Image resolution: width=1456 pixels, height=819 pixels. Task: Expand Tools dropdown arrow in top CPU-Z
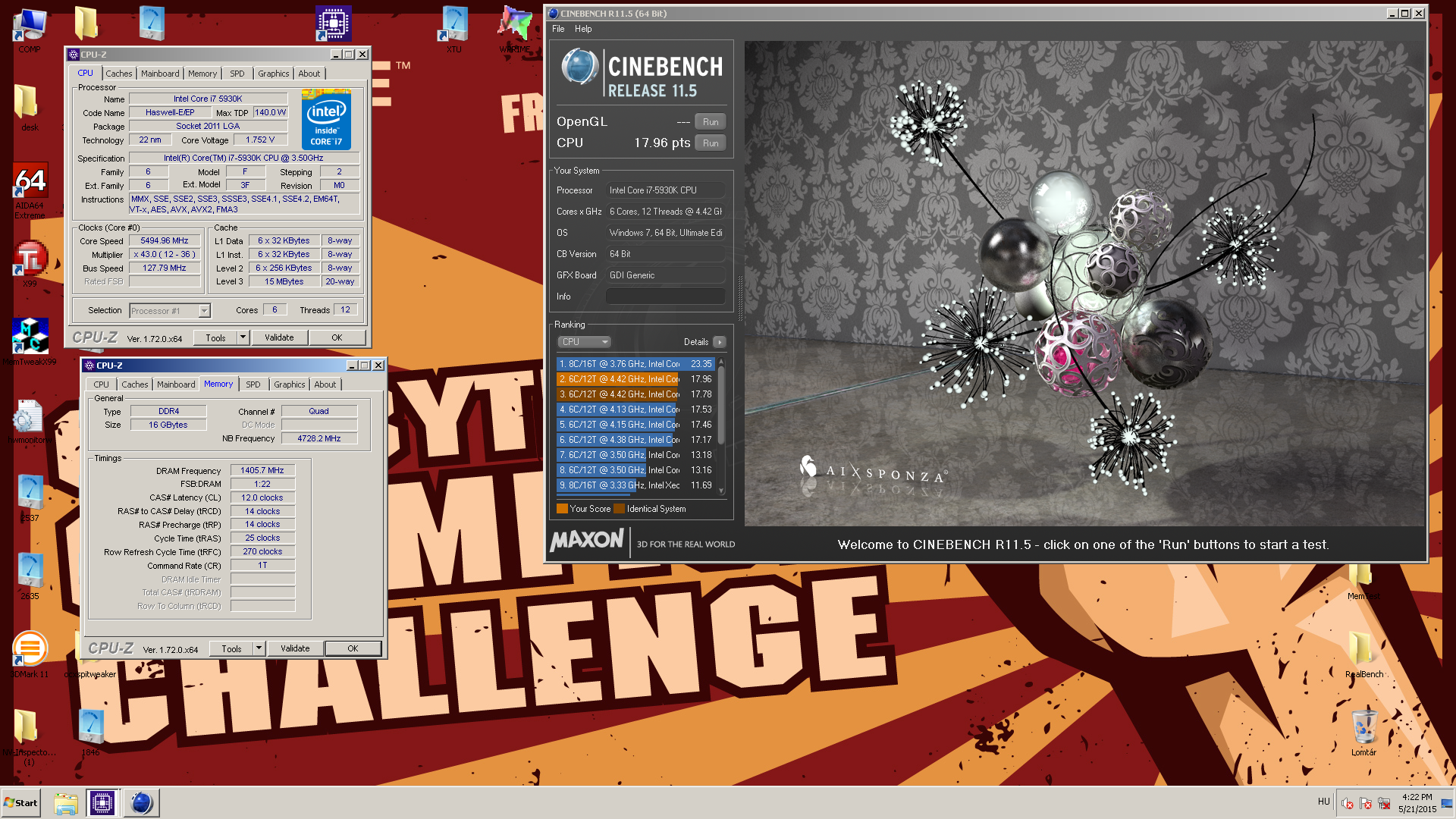(243, 337)
